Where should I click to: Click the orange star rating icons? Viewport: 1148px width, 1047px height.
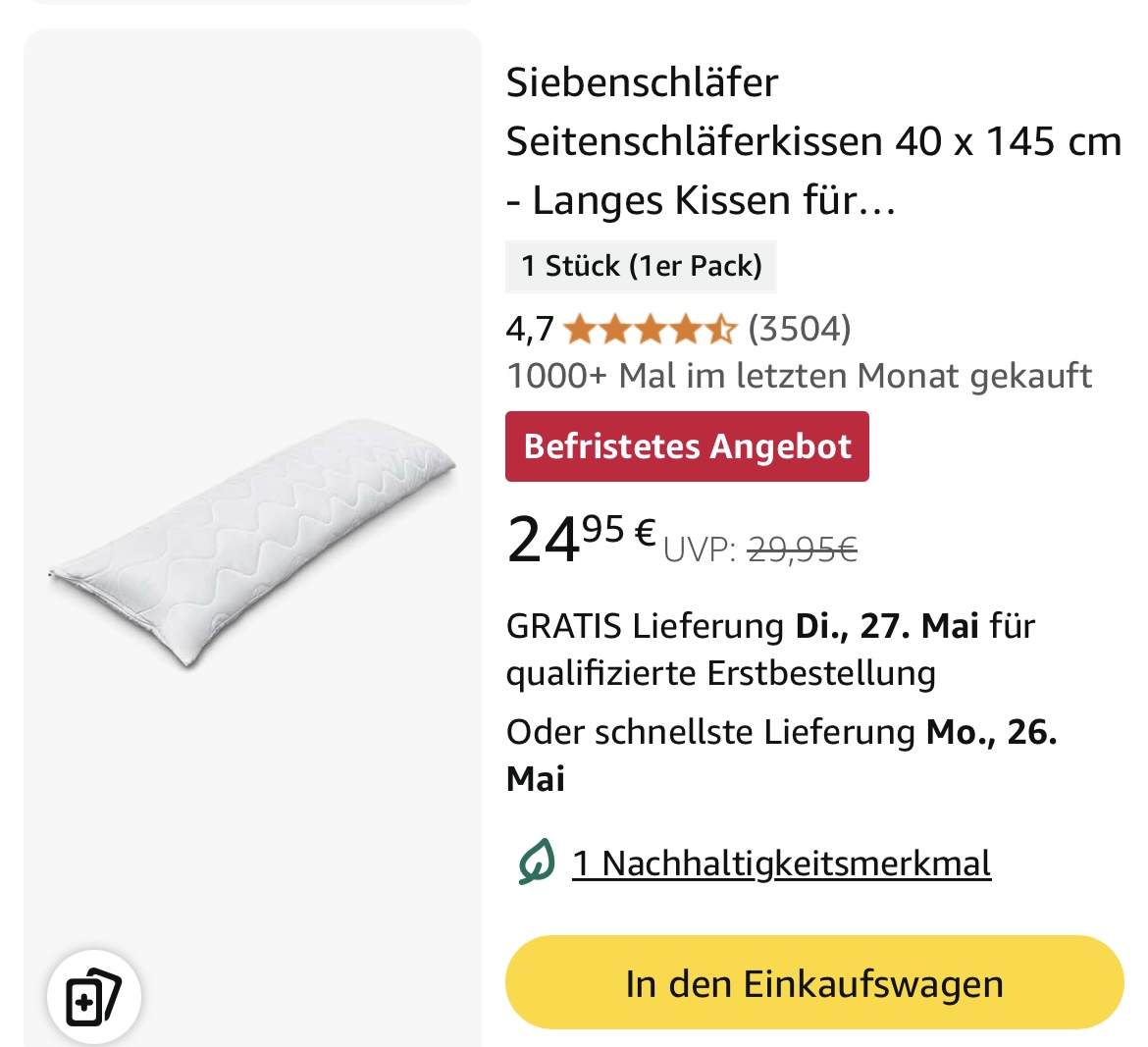651,330
